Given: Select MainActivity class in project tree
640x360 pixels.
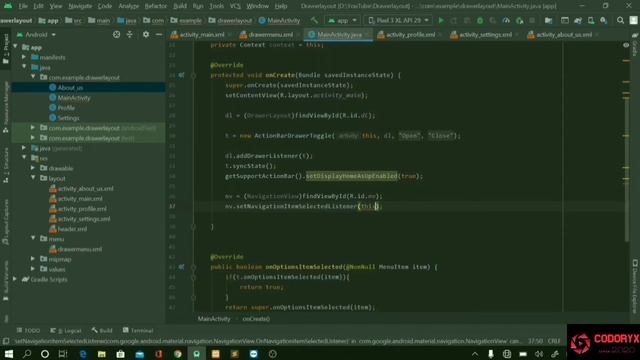Looking at the screenshot, I should point(73,98).
